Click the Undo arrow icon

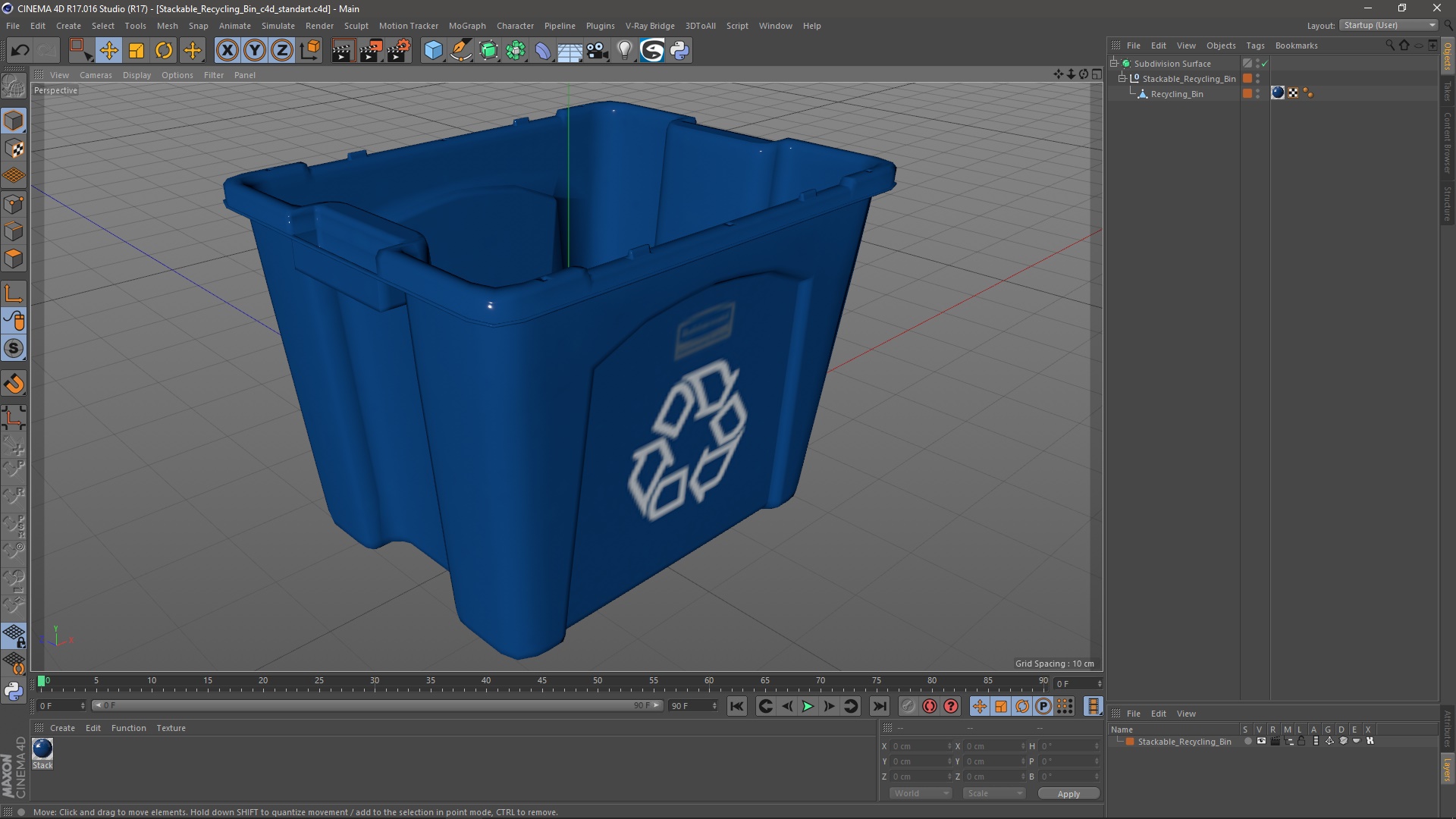pyautogui.click(x=20, y=51)
